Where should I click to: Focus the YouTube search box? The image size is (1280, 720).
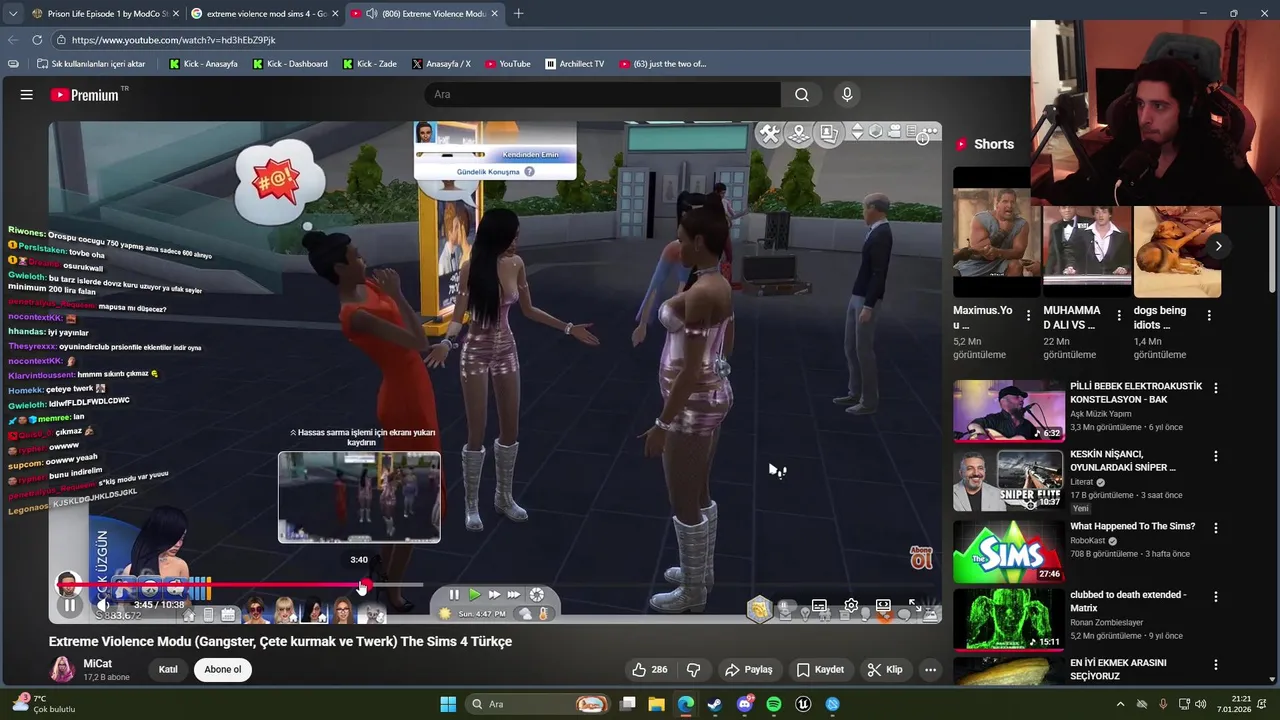602,95
